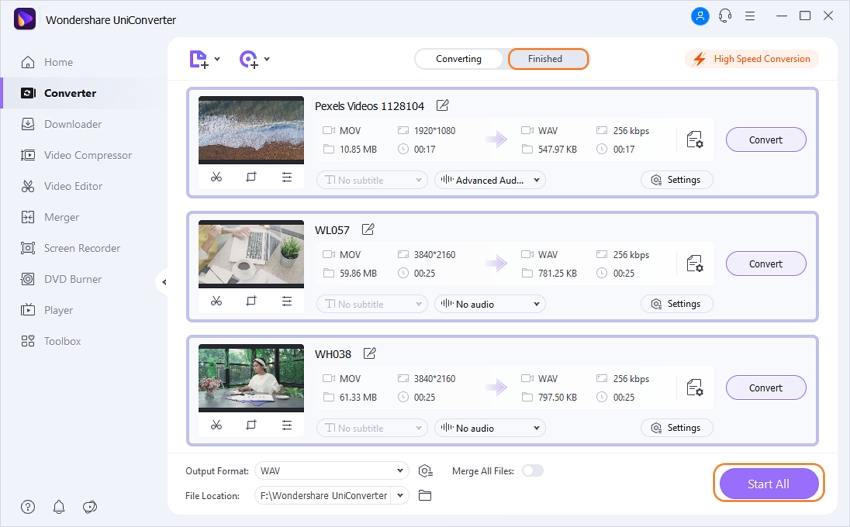Viewport: 850px width, 527px height.
Task: Convert the Pexels Videos 1128104 file
Action: coord(766,140)
